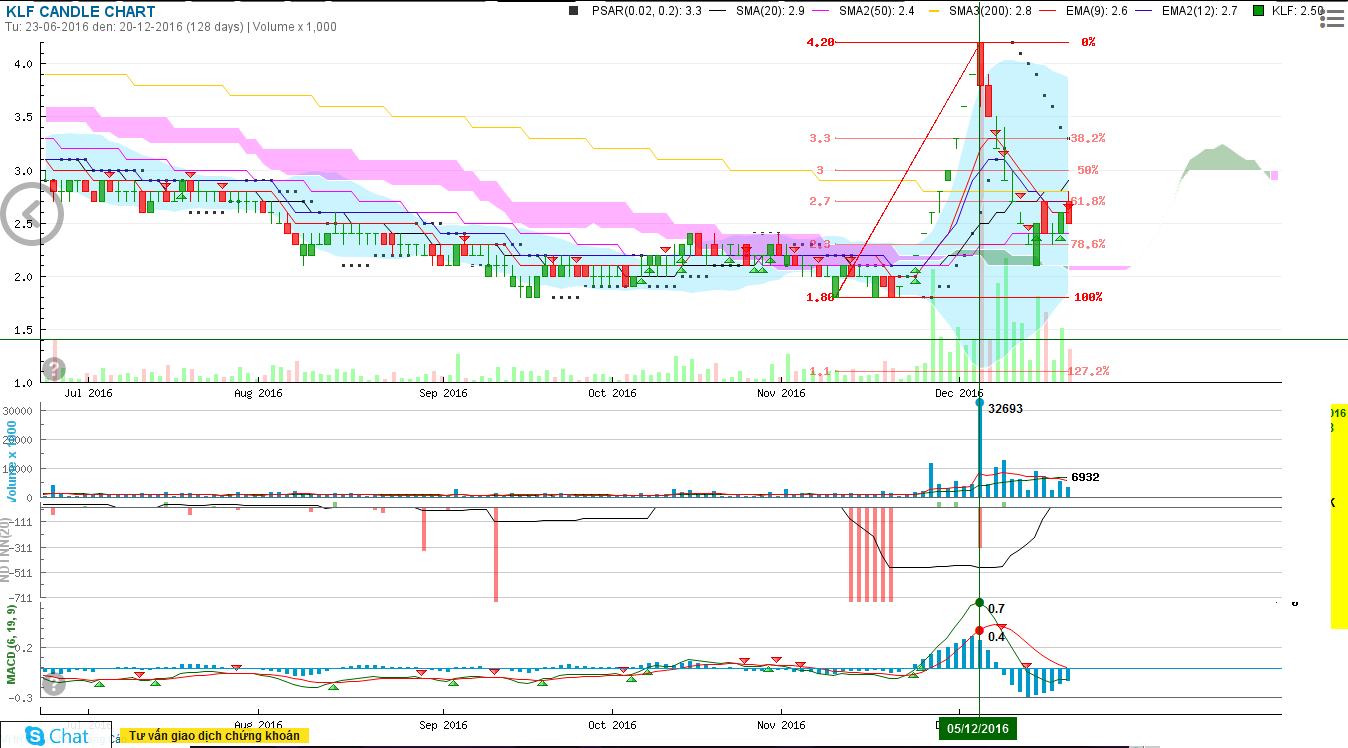Open the Skype Chat widget
This screenshot has width=1348, height=748.
tap(57, 736)
